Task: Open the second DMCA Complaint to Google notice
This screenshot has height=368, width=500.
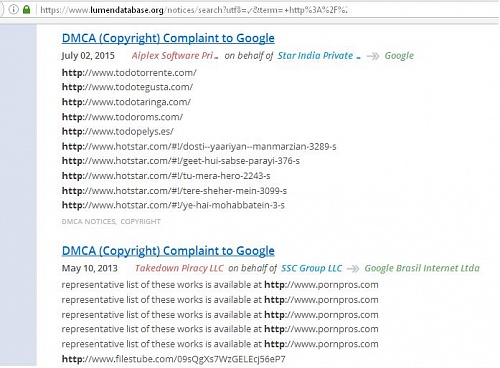Action: tap(168, 251)
